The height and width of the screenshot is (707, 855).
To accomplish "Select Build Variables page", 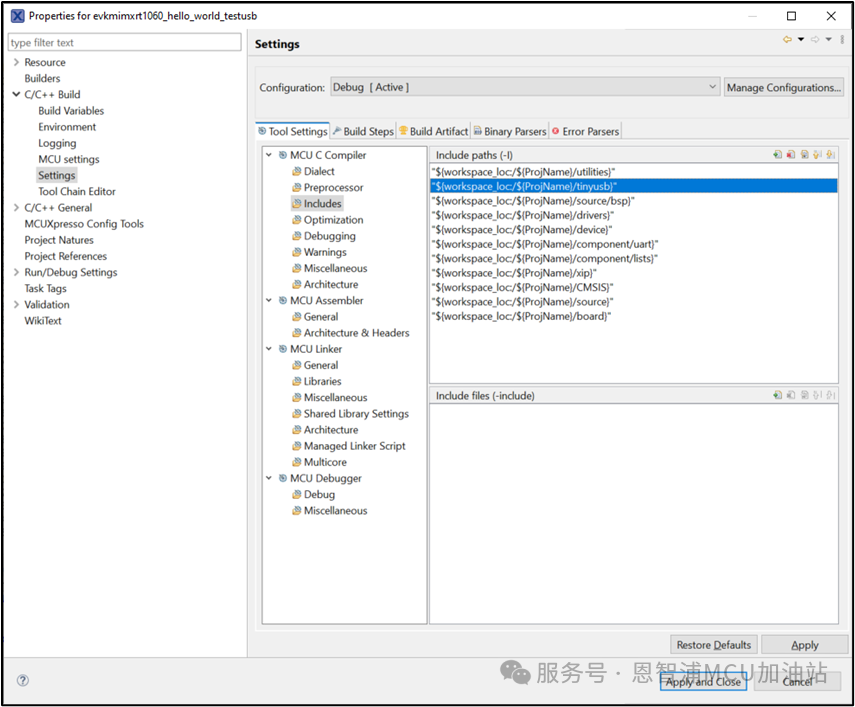I will click(x=71, y=111).
